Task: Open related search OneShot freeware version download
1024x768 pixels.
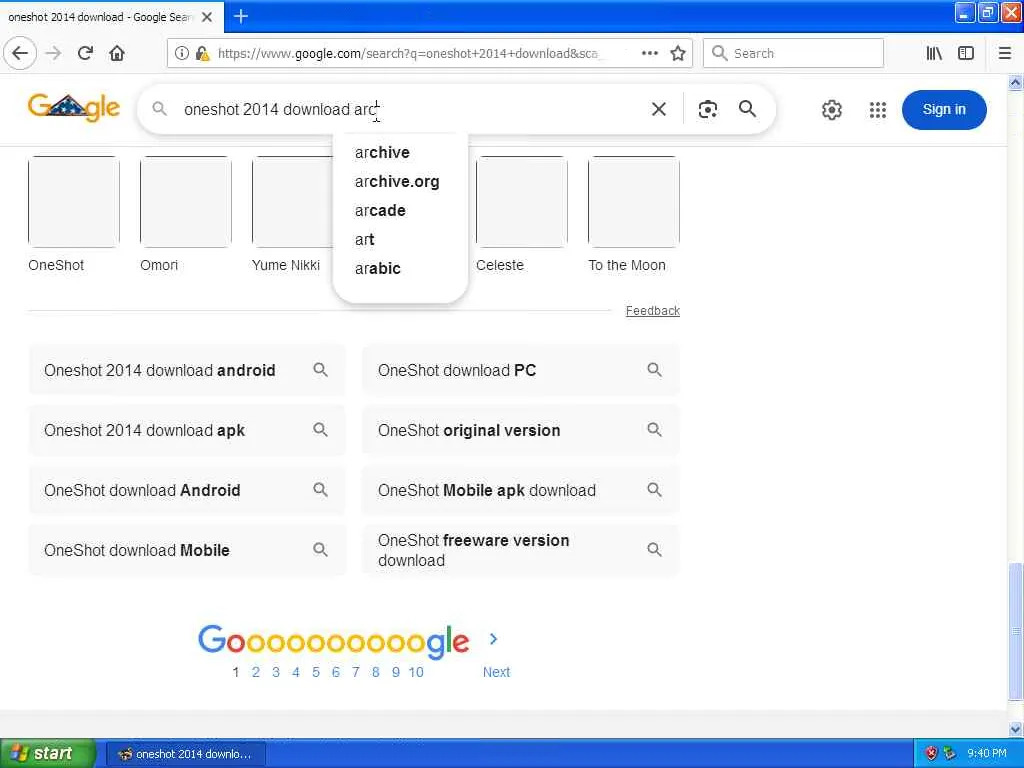Action: point(520,550)
